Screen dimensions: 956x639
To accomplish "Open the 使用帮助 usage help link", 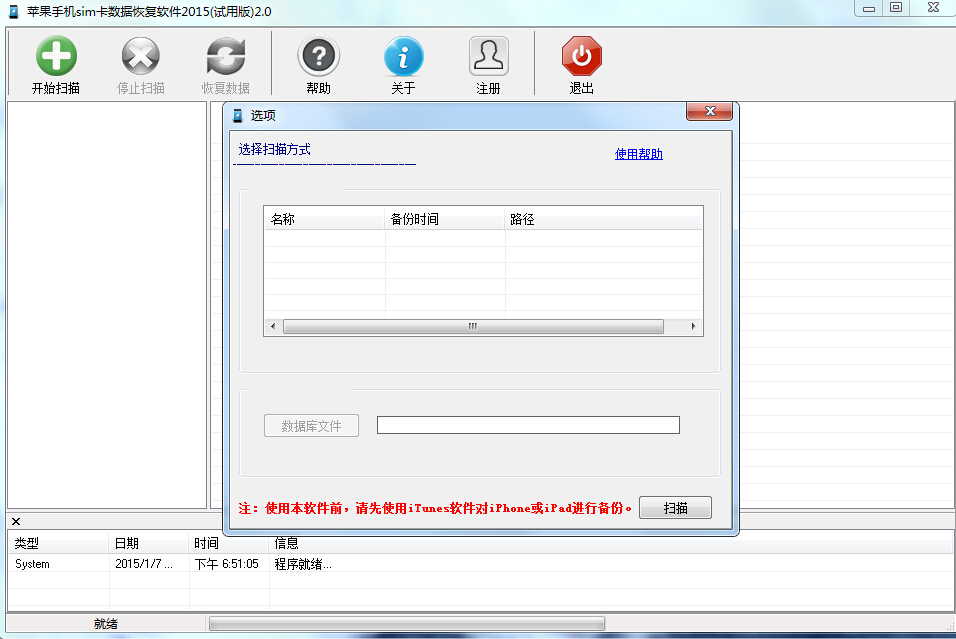I will coord(638,154).
